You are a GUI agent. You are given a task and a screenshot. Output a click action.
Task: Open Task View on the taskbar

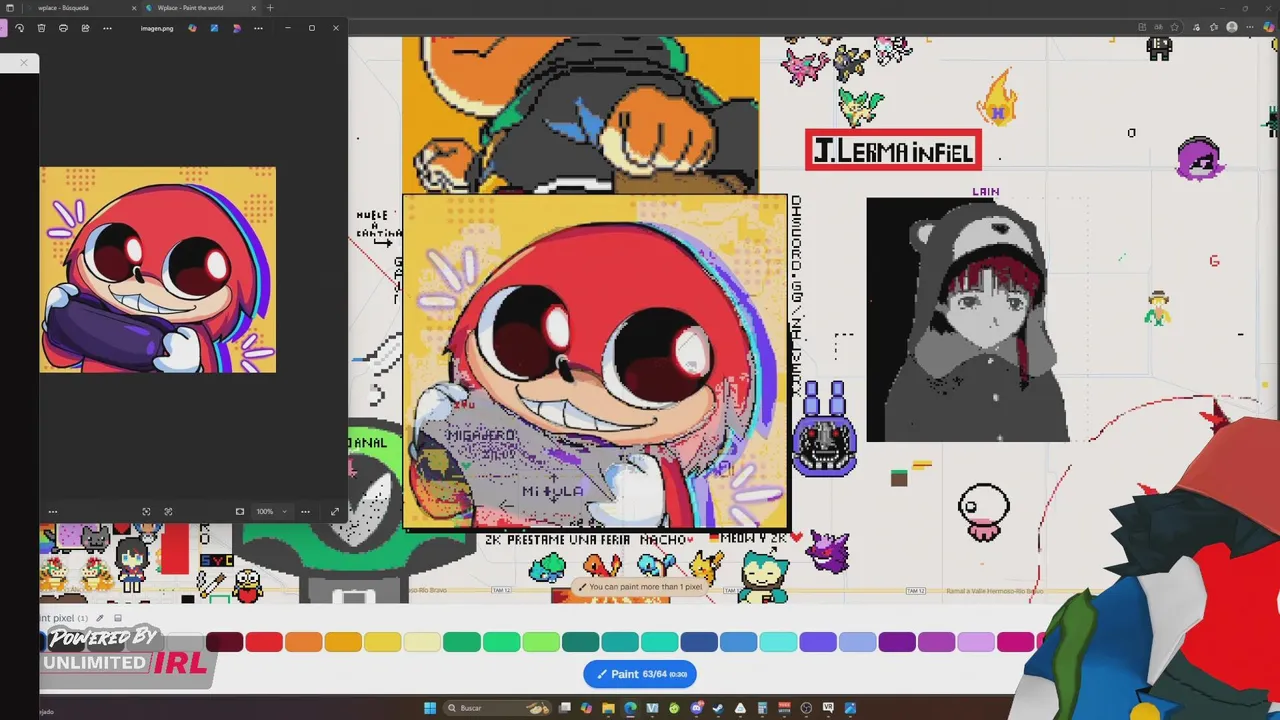click(x=564, y=708)
